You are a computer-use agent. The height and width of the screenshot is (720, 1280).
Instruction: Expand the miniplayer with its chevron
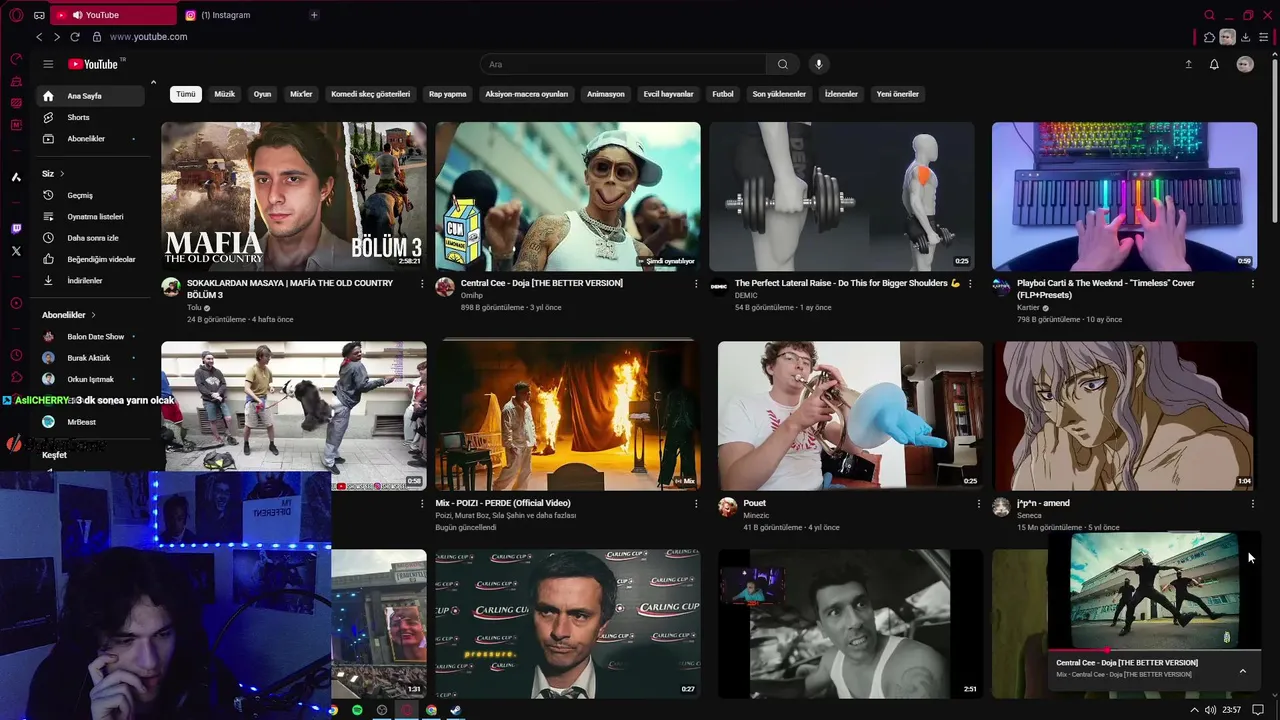click(x=1243, y=671)
